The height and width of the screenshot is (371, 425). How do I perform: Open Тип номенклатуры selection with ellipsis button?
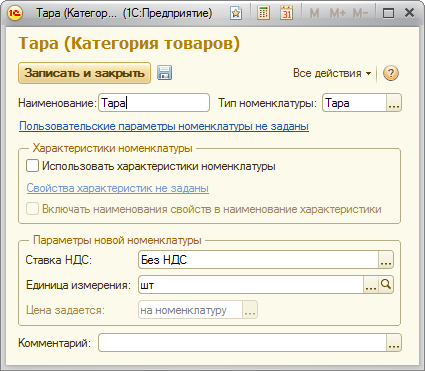(x=394, y=103)
